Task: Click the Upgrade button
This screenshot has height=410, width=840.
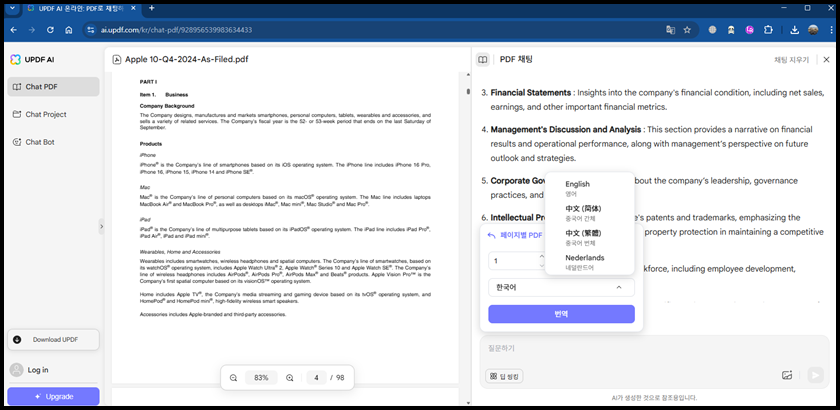Action: pos(53,397)
